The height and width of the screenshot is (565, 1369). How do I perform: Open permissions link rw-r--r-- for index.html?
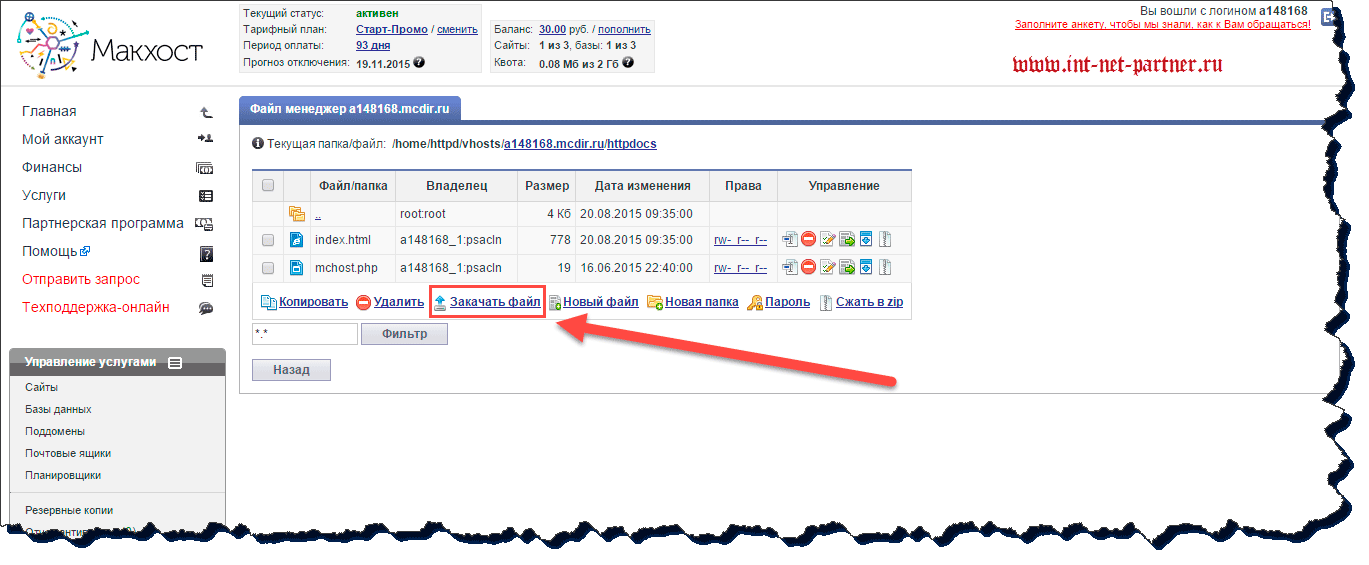coord(740,240)
